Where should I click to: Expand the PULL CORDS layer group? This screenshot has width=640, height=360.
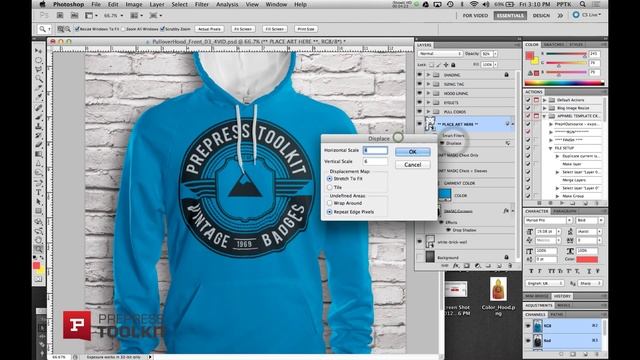click(428, 111)
